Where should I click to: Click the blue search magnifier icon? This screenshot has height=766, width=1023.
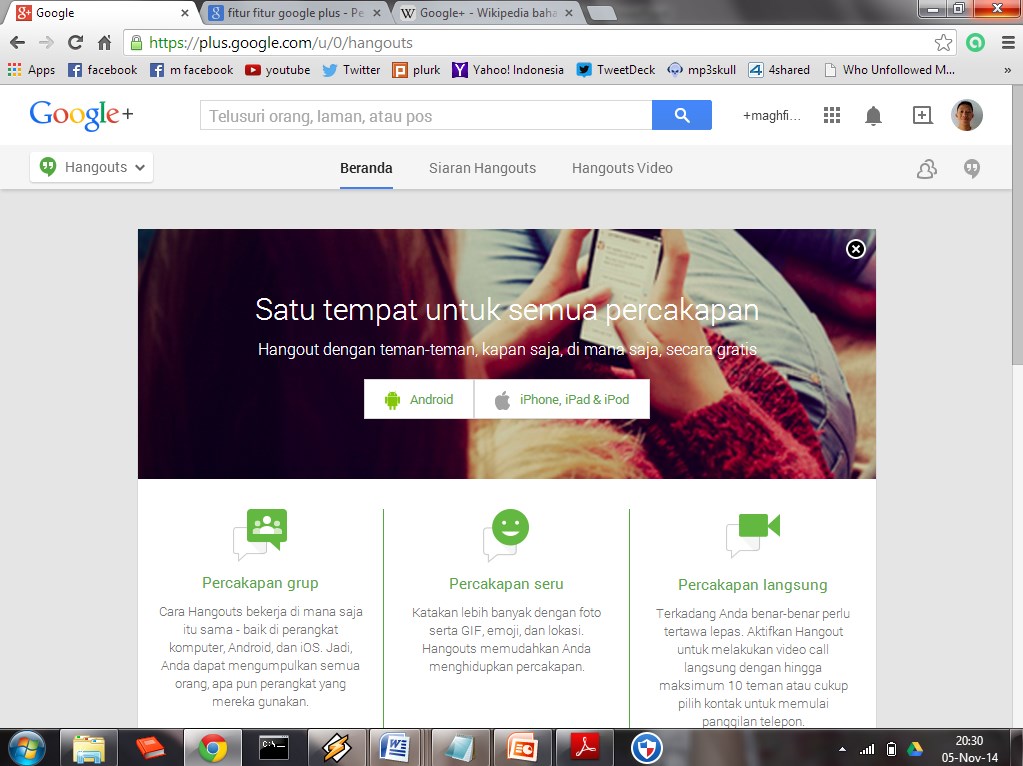click(x=682, y=115)
